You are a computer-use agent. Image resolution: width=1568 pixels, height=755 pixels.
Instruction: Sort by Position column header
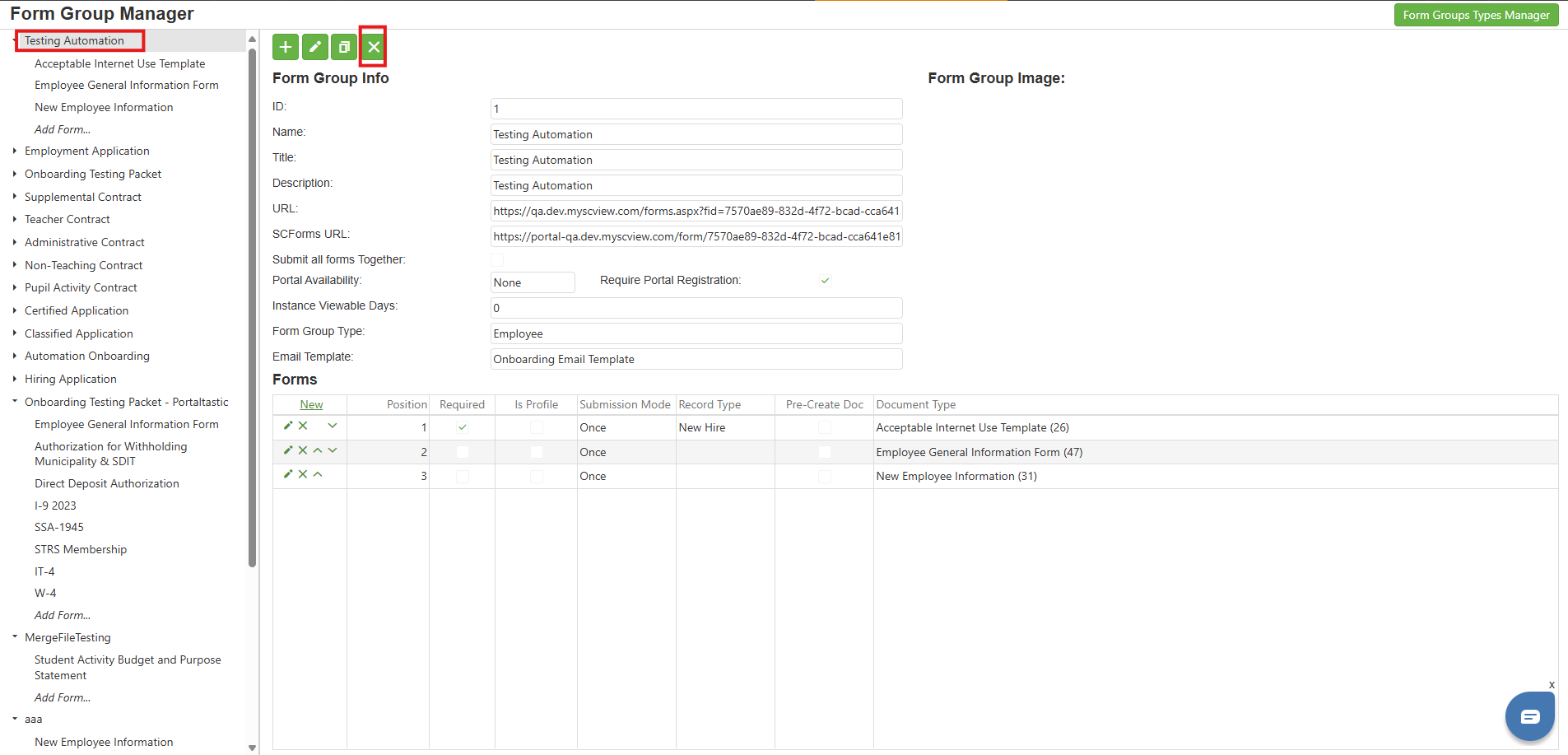click(x=407, y=404)
